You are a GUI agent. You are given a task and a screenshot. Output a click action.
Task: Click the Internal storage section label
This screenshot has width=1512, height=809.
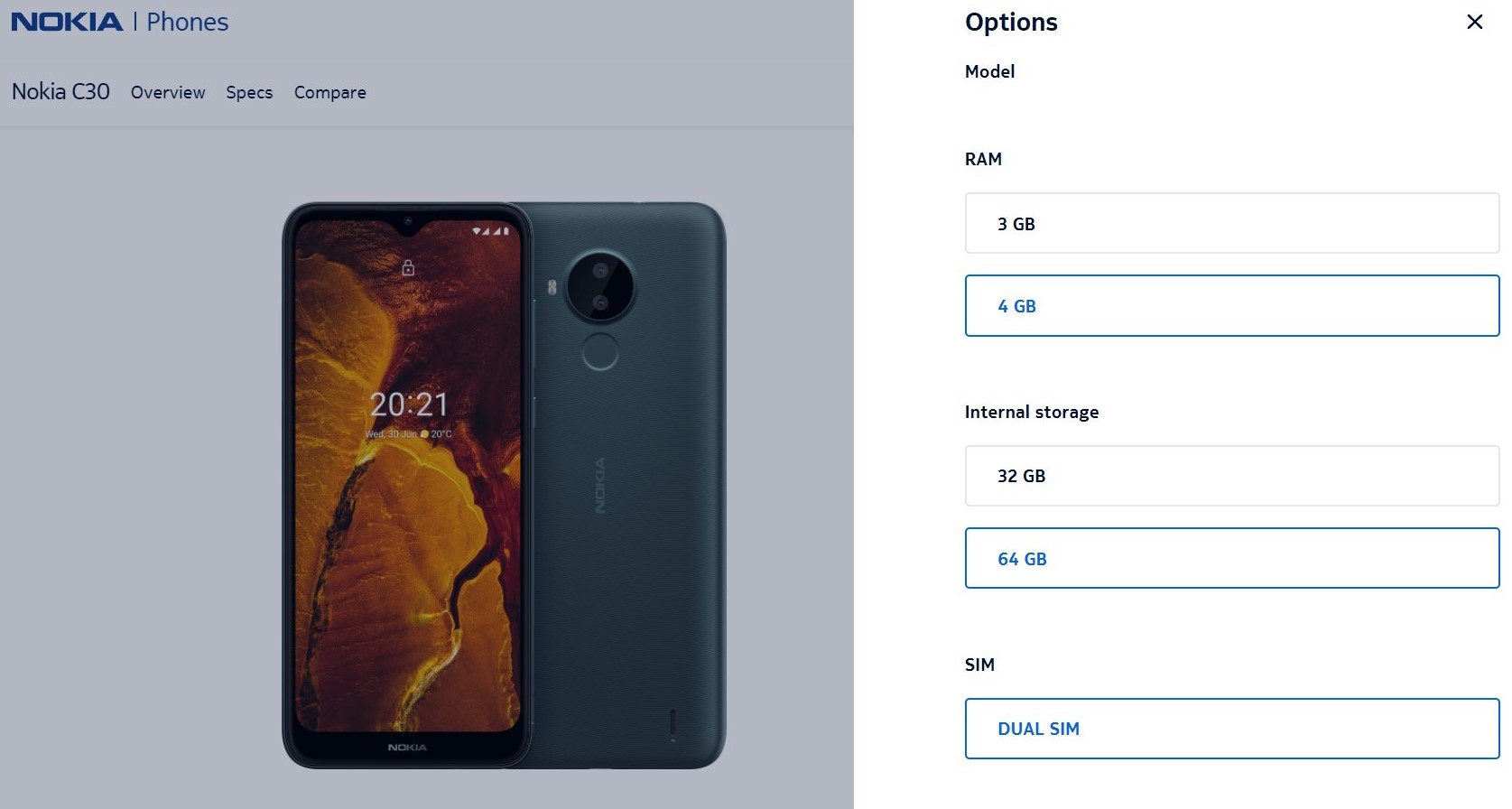pos(1032,412)
